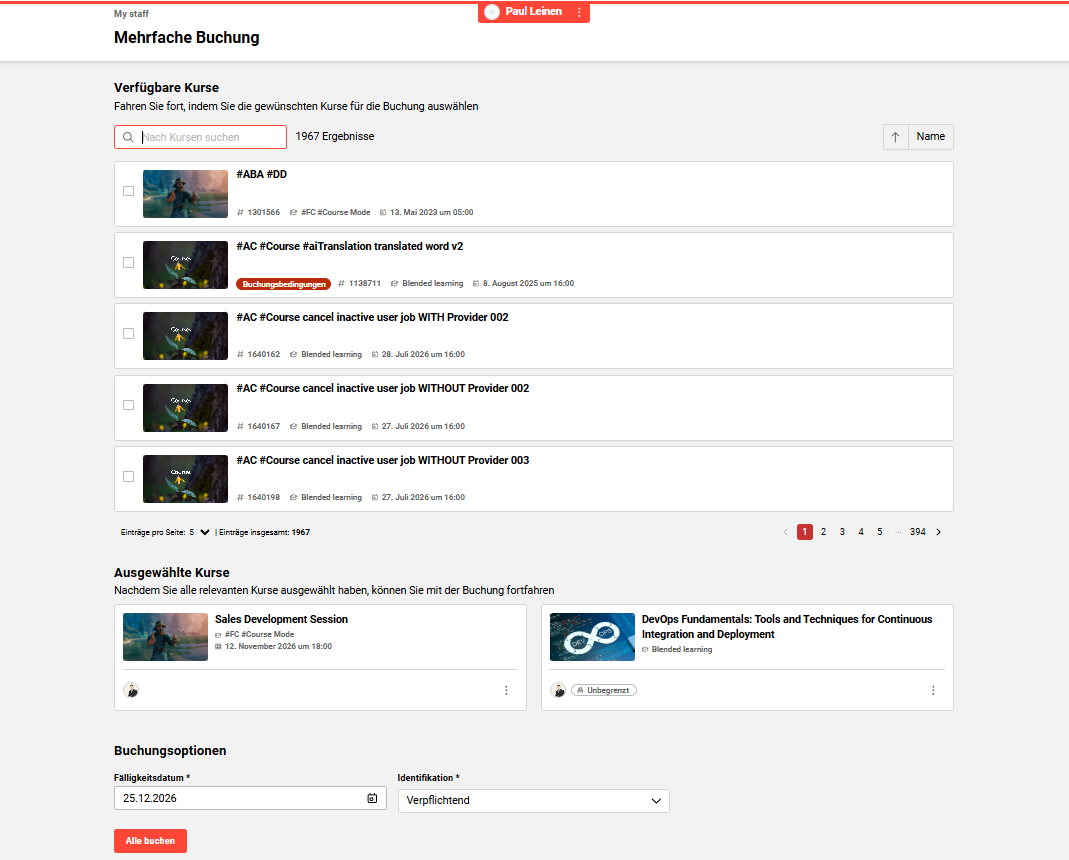Click thumbnail of DevOps Fundamentals course

592,637
